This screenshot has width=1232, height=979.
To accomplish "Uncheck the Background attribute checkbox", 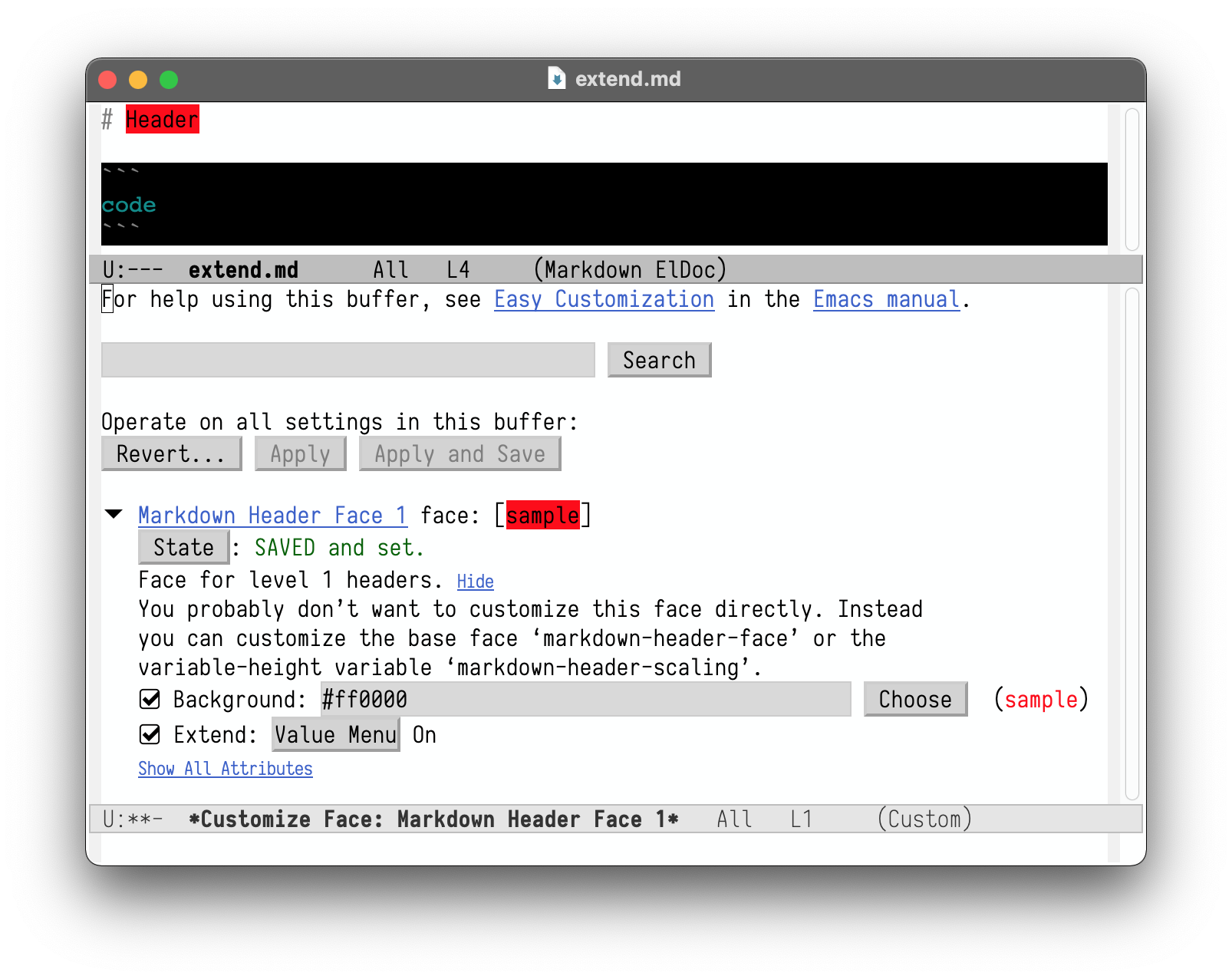I will coord(150,699).
